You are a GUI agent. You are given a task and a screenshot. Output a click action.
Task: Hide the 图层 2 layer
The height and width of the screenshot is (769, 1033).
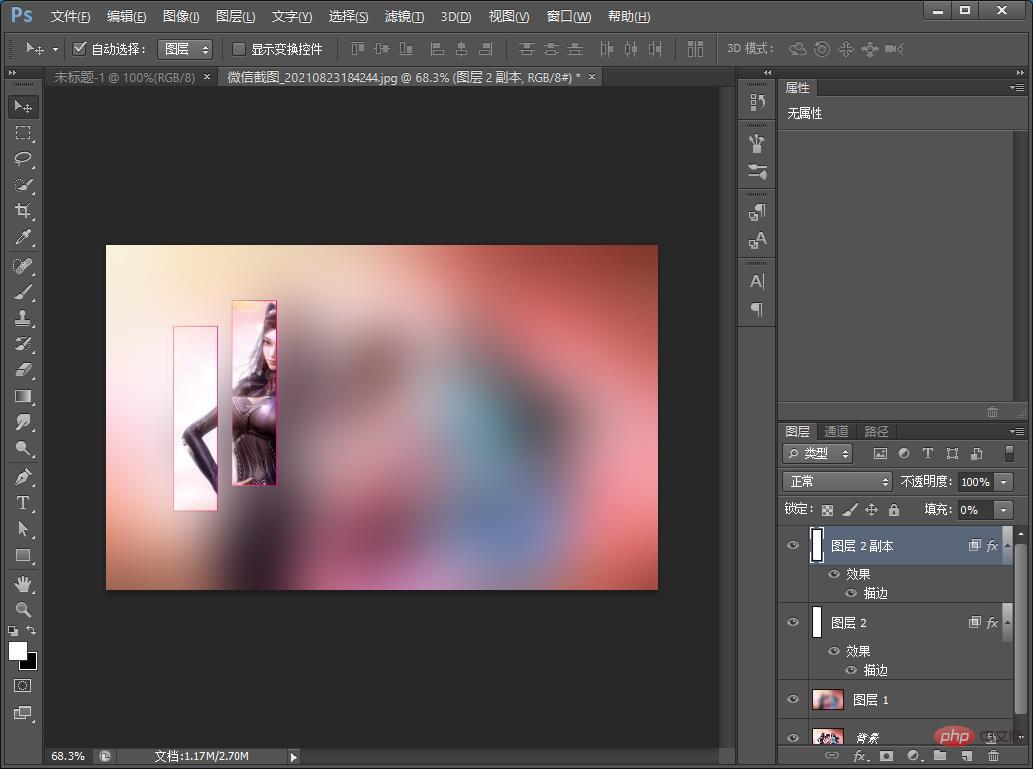[x=793, y=622]
